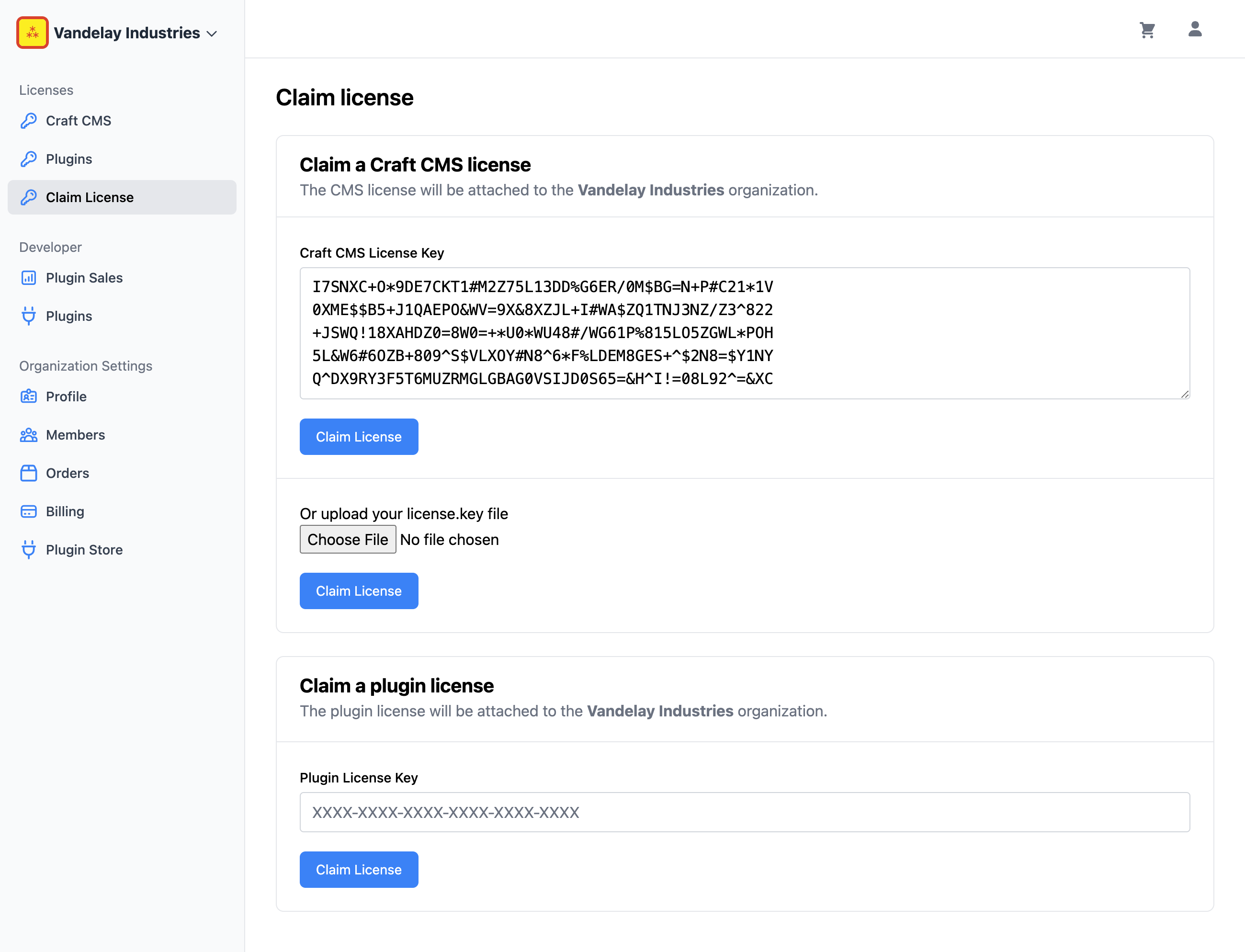Click Choose File to upload license.key
The image size is (1245, 952).
348,540
